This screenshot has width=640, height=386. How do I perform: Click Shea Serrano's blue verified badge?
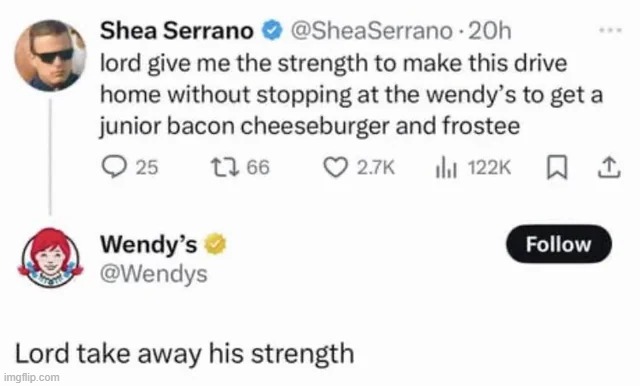click(x=272, y=31)
